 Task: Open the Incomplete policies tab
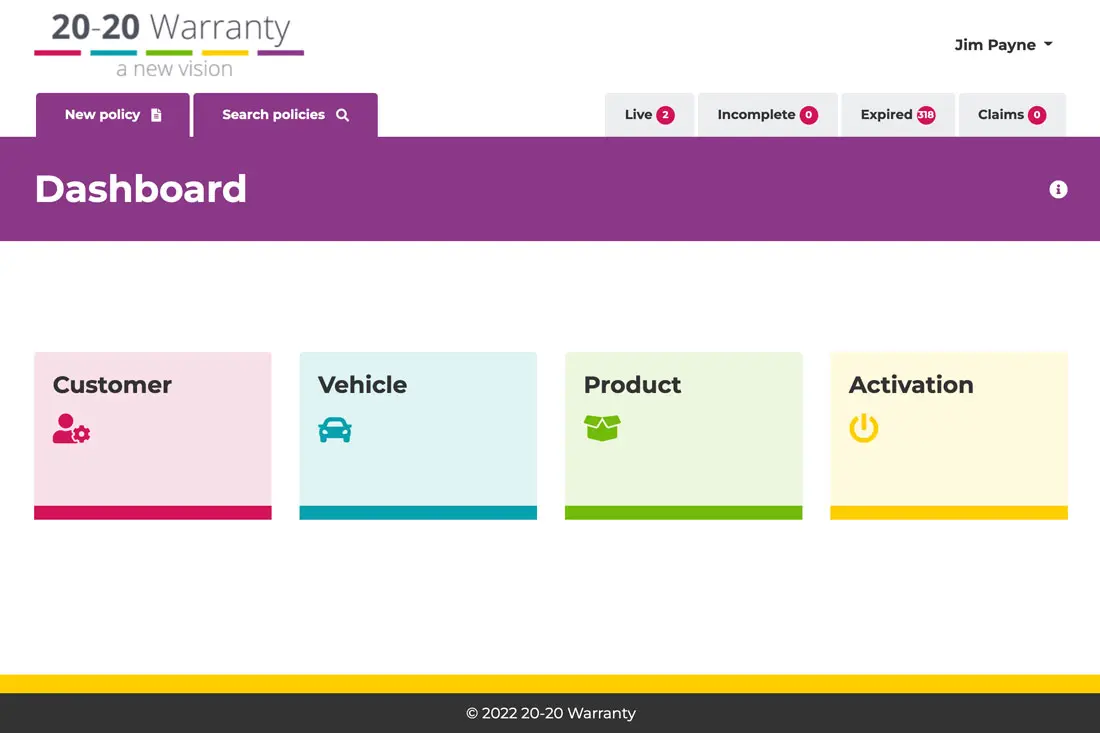click(x=767, y=115)
